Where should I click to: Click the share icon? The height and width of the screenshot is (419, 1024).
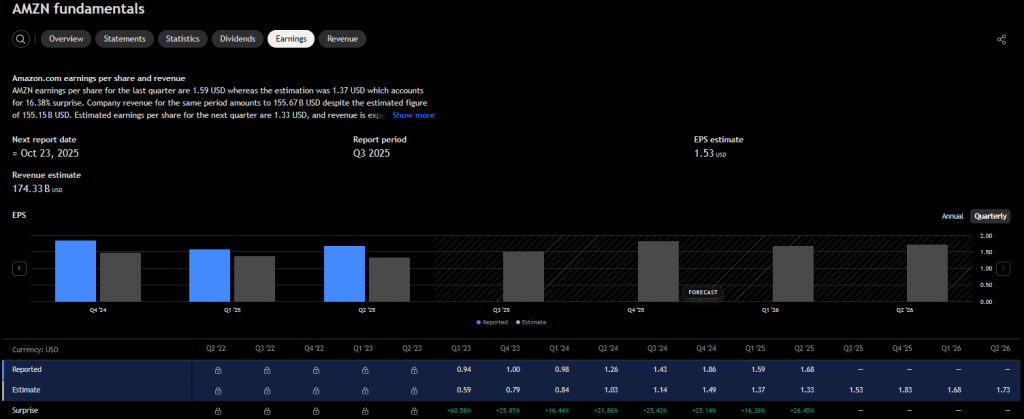pyautogui.click(x=1001, y=39)
